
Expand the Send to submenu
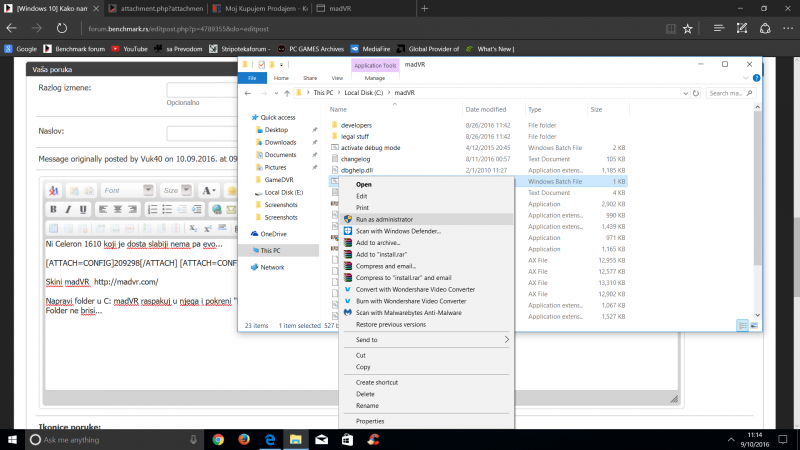point(426,340)
